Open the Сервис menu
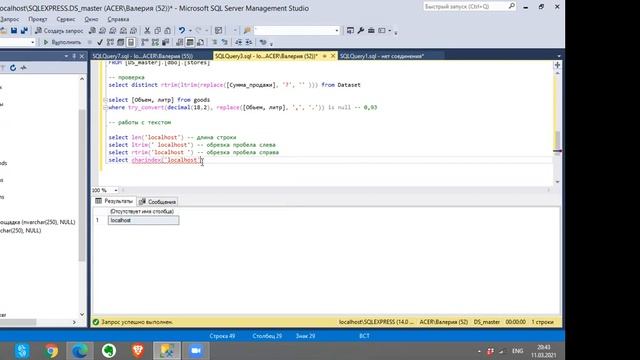640x360 pixels. pos(66,19)
